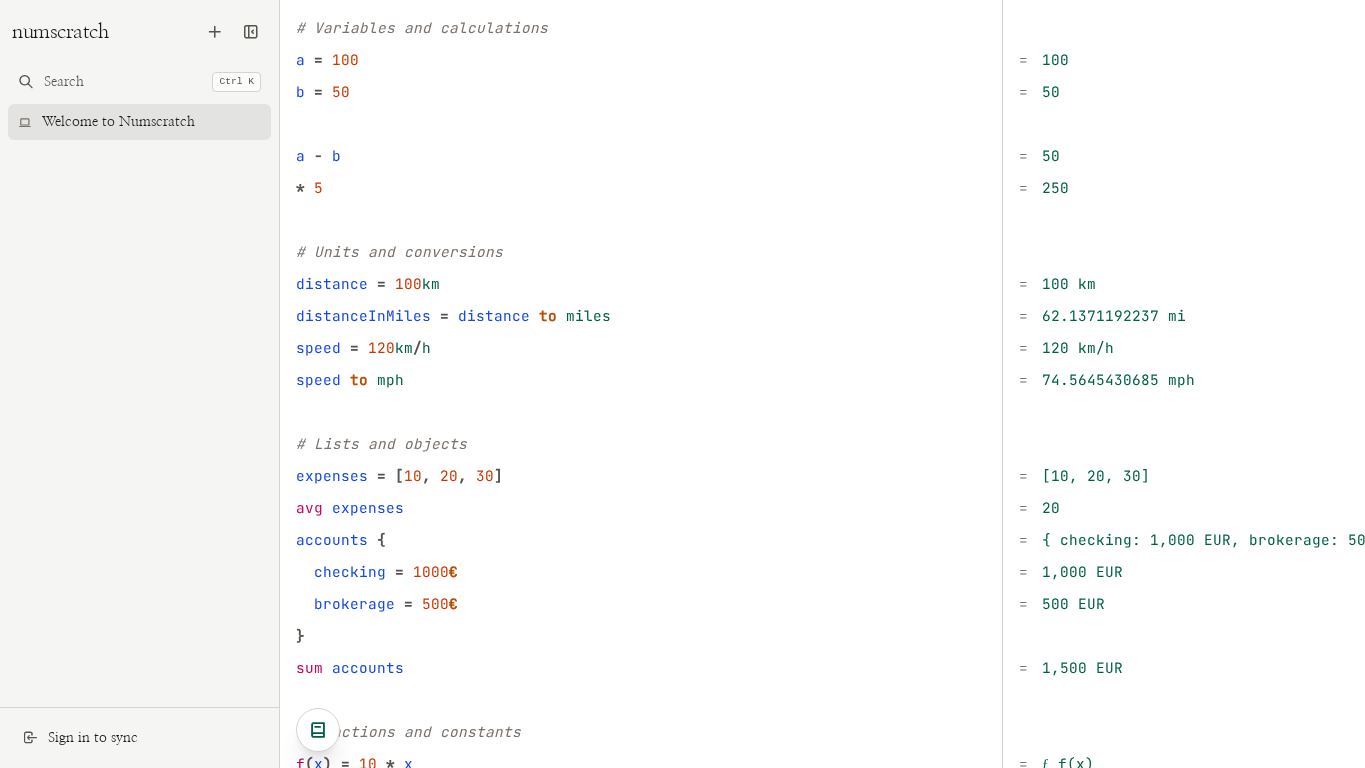Screen dimensions: 1365x768
Task: Click the '# Units and conversions' comment
Action: click(x=400, y=252)
